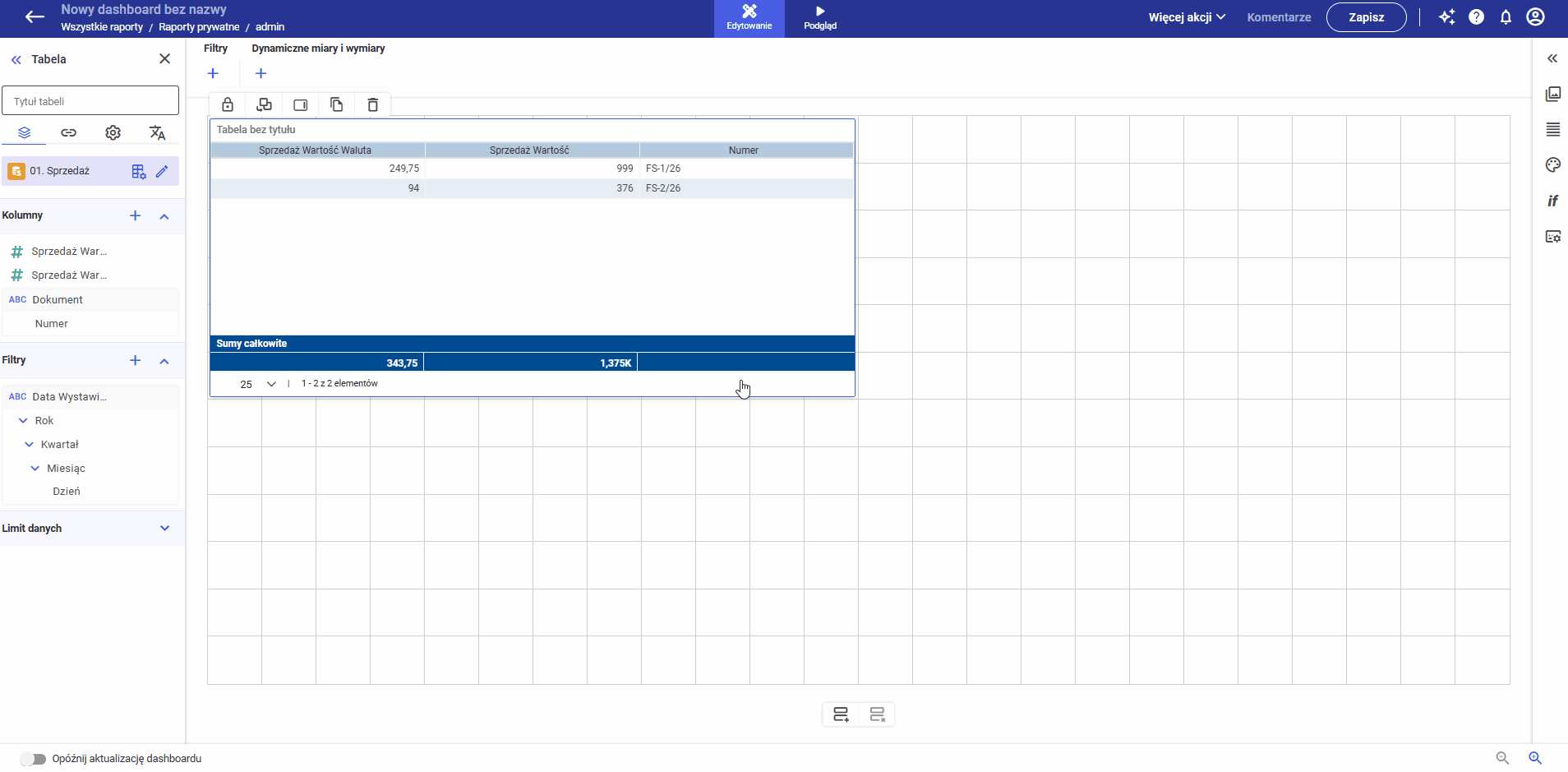This screenshot has width=1568, height=772.
Task: Open conditional formatting 'if' icon
Action: click(1552, 201)
